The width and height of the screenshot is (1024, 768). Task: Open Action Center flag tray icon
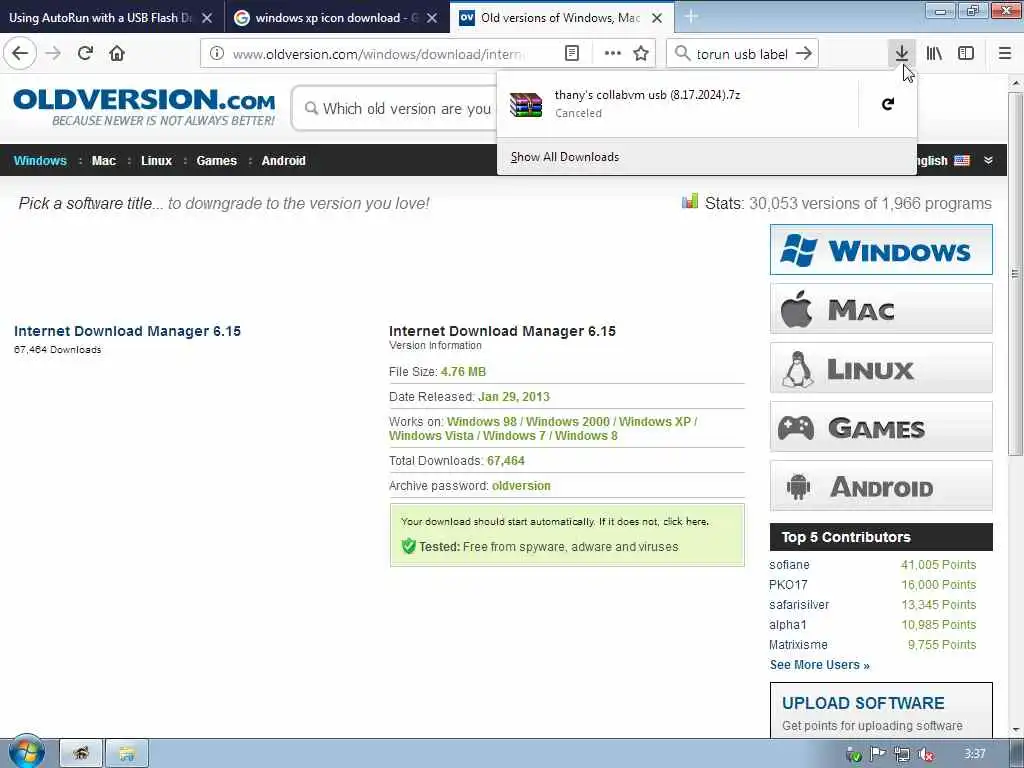[x=878, y=755]
